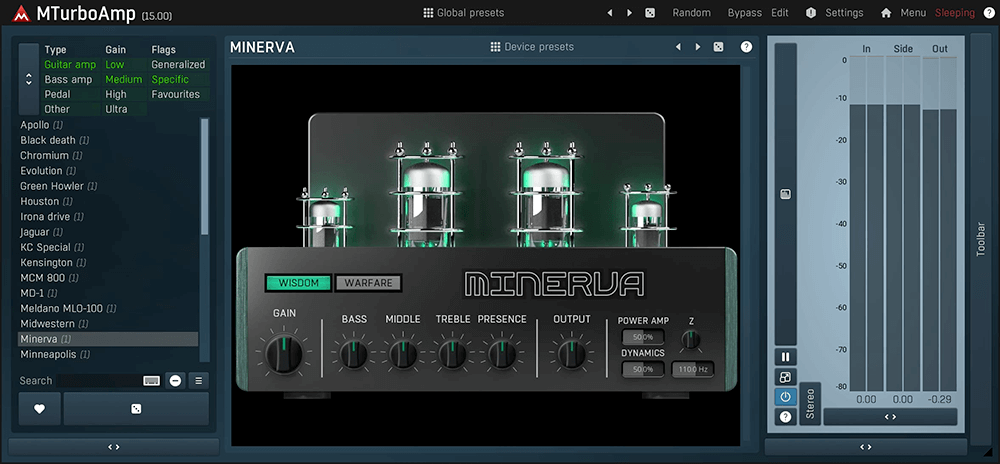
Task: Open Minerva device help icon
Action: (746, 47)
